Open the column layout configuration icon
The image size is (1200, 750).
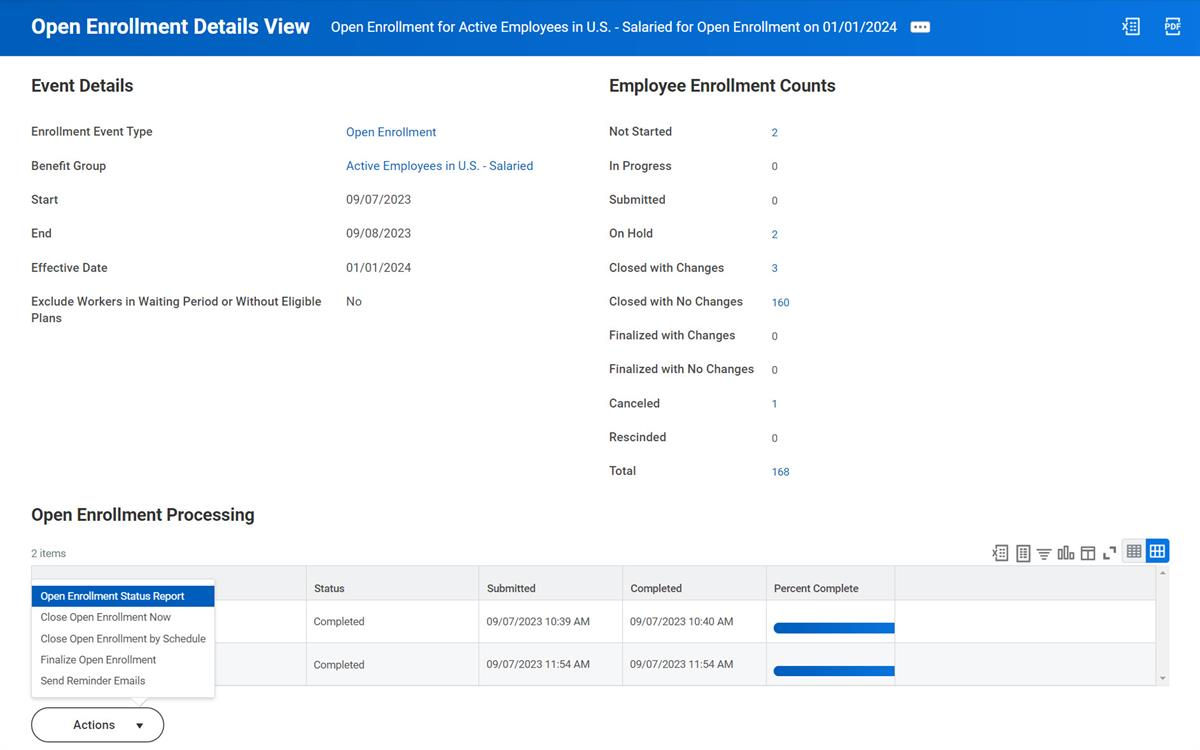point(1088,552)
